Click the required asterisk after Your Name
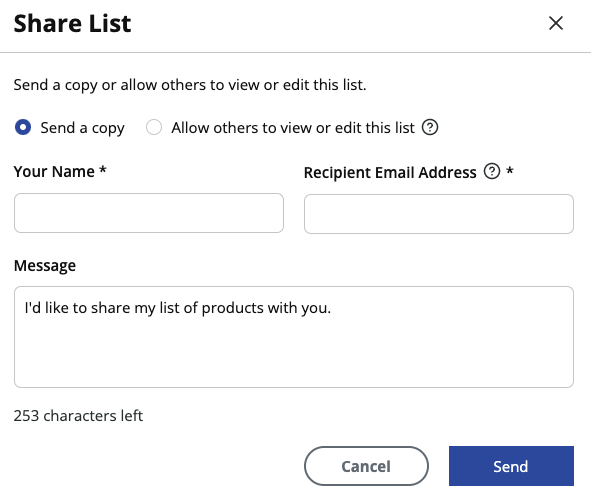Screen dimensions: 591x503 coord(103,170)
